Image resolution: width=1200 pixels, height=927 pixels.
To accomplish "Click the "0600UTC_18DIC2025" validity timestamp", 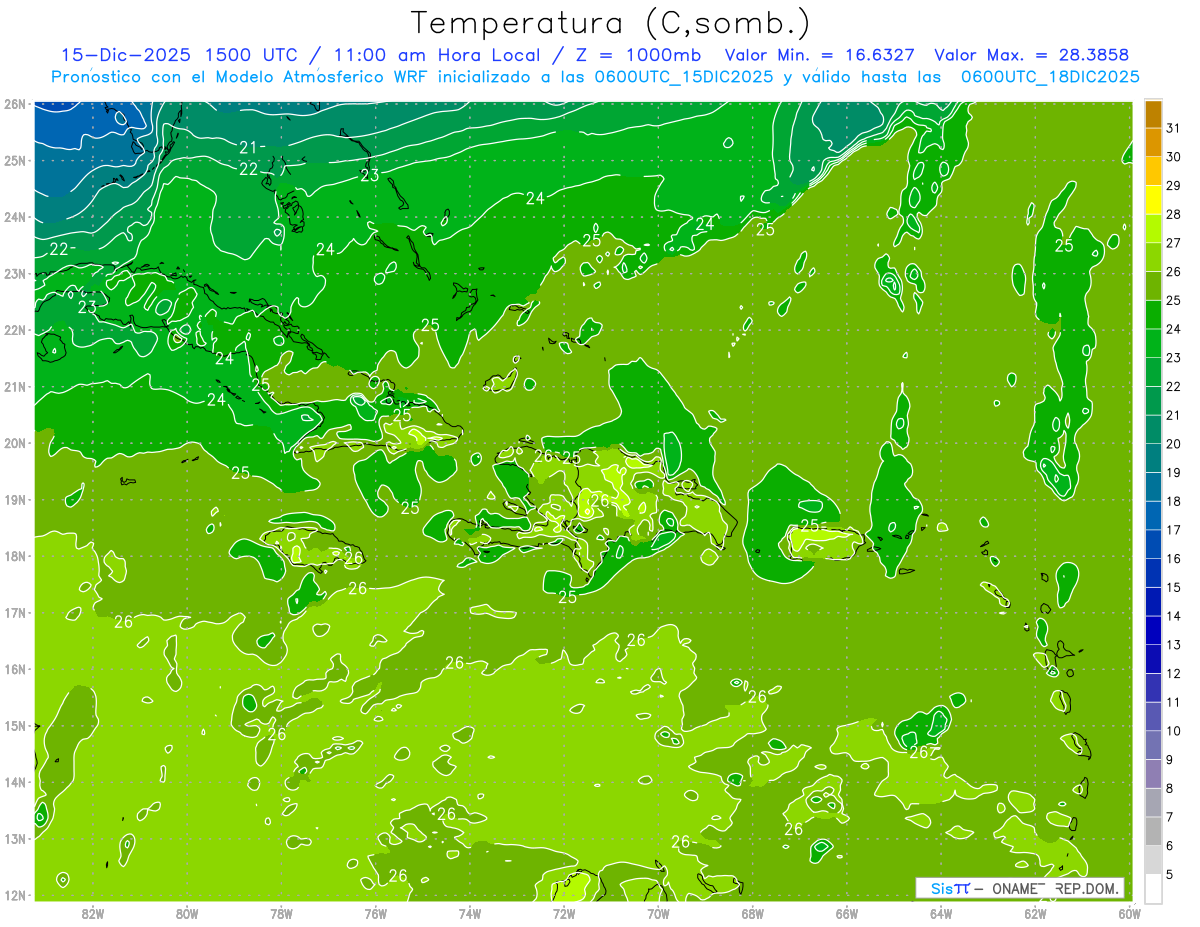I will (1050, 76).
